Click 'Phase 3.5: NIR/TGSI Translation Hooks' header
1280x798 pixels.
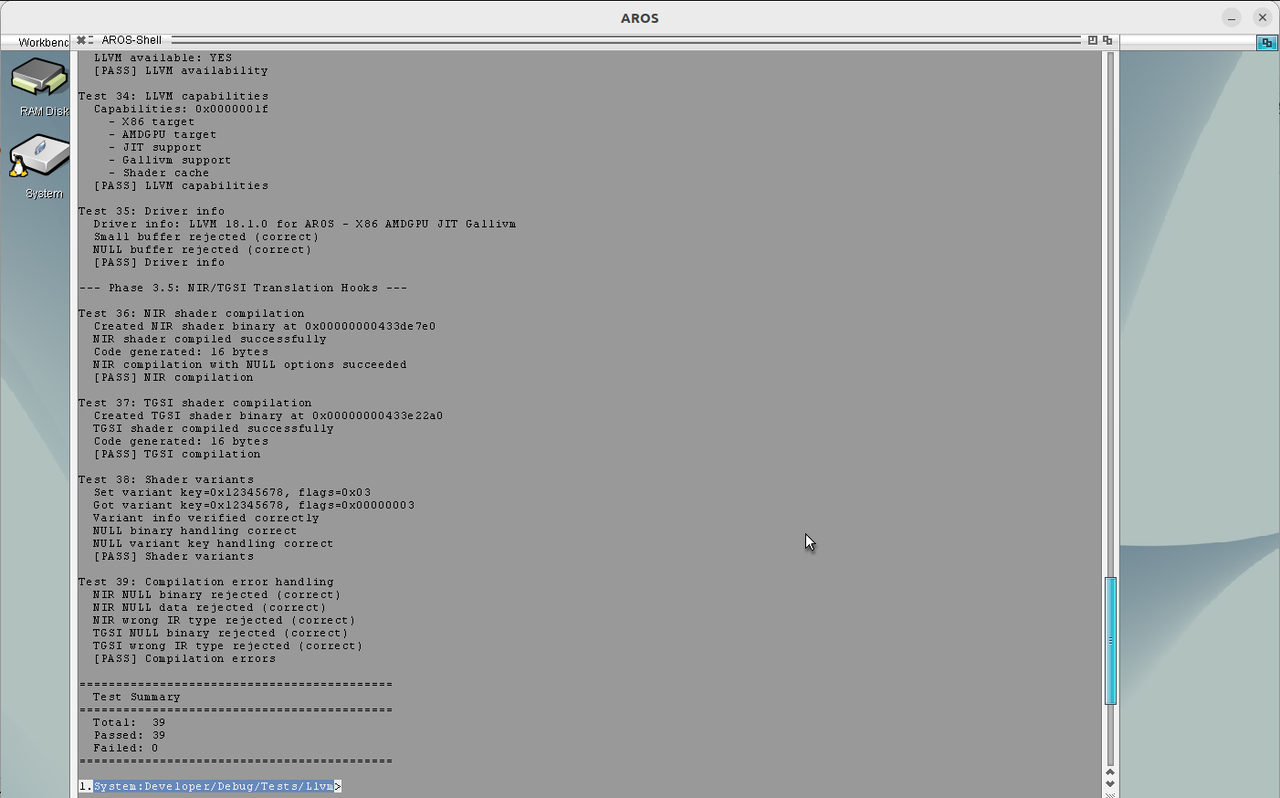(243, 288)
